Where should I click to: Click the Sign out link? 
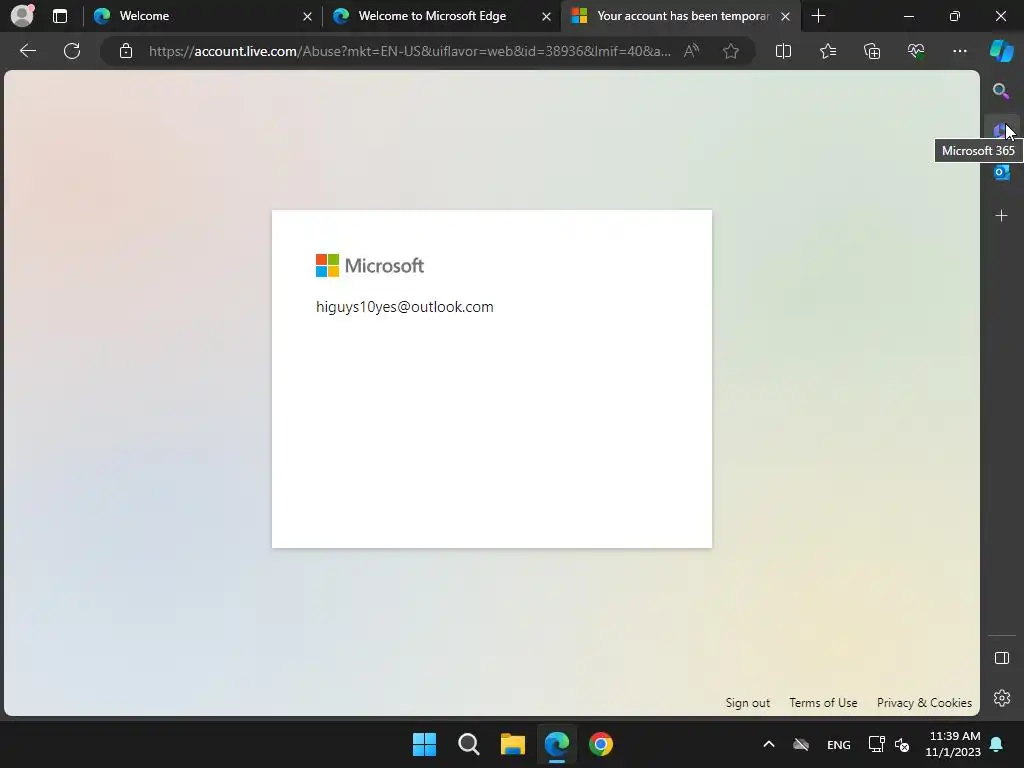click(x=748, y=703)
